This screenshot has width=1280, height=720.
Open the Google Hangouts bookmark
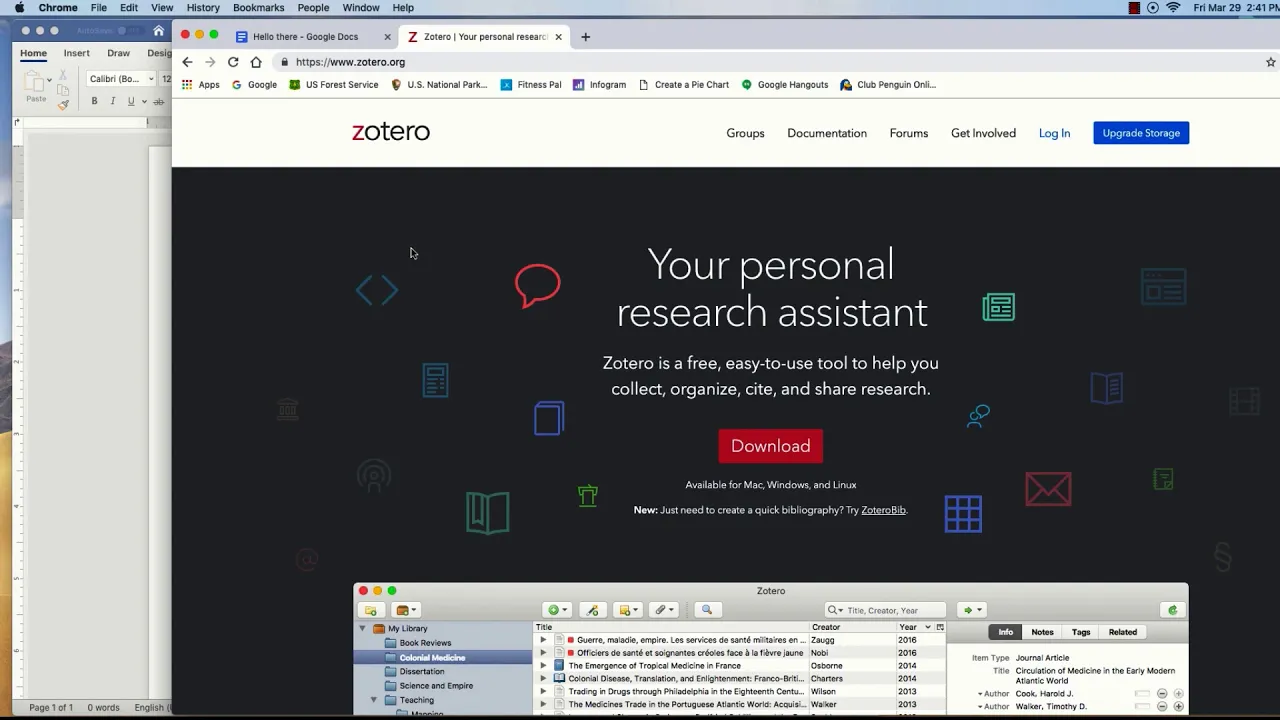point(785,85)
